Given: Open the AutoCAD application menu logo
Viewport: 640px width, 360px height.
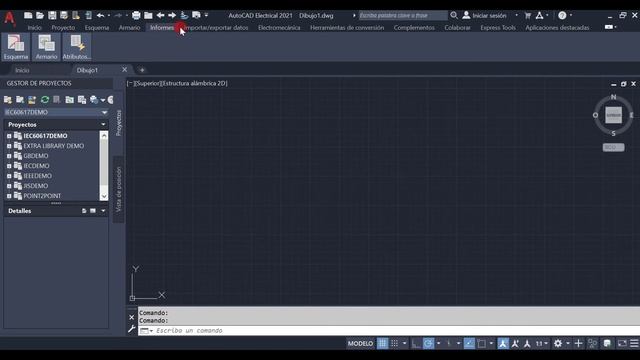Looking at the screenshot, I should click(9, 18).
